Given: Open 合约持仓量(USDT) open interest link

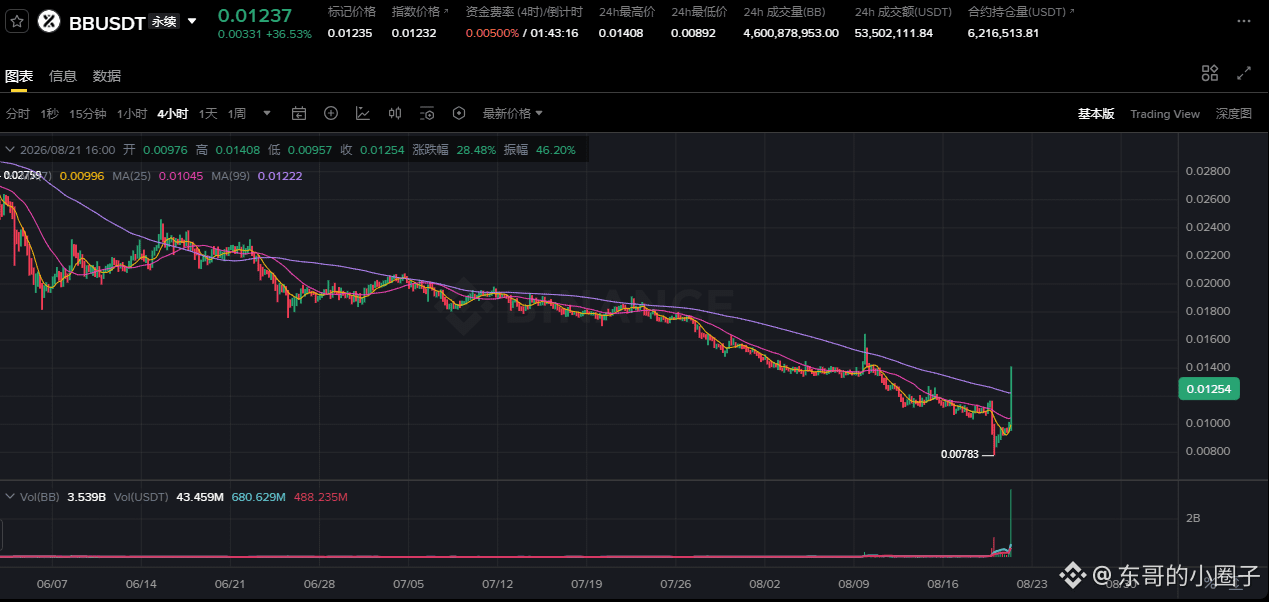Looking at the screenshot, I should (x=1021, y=12).
